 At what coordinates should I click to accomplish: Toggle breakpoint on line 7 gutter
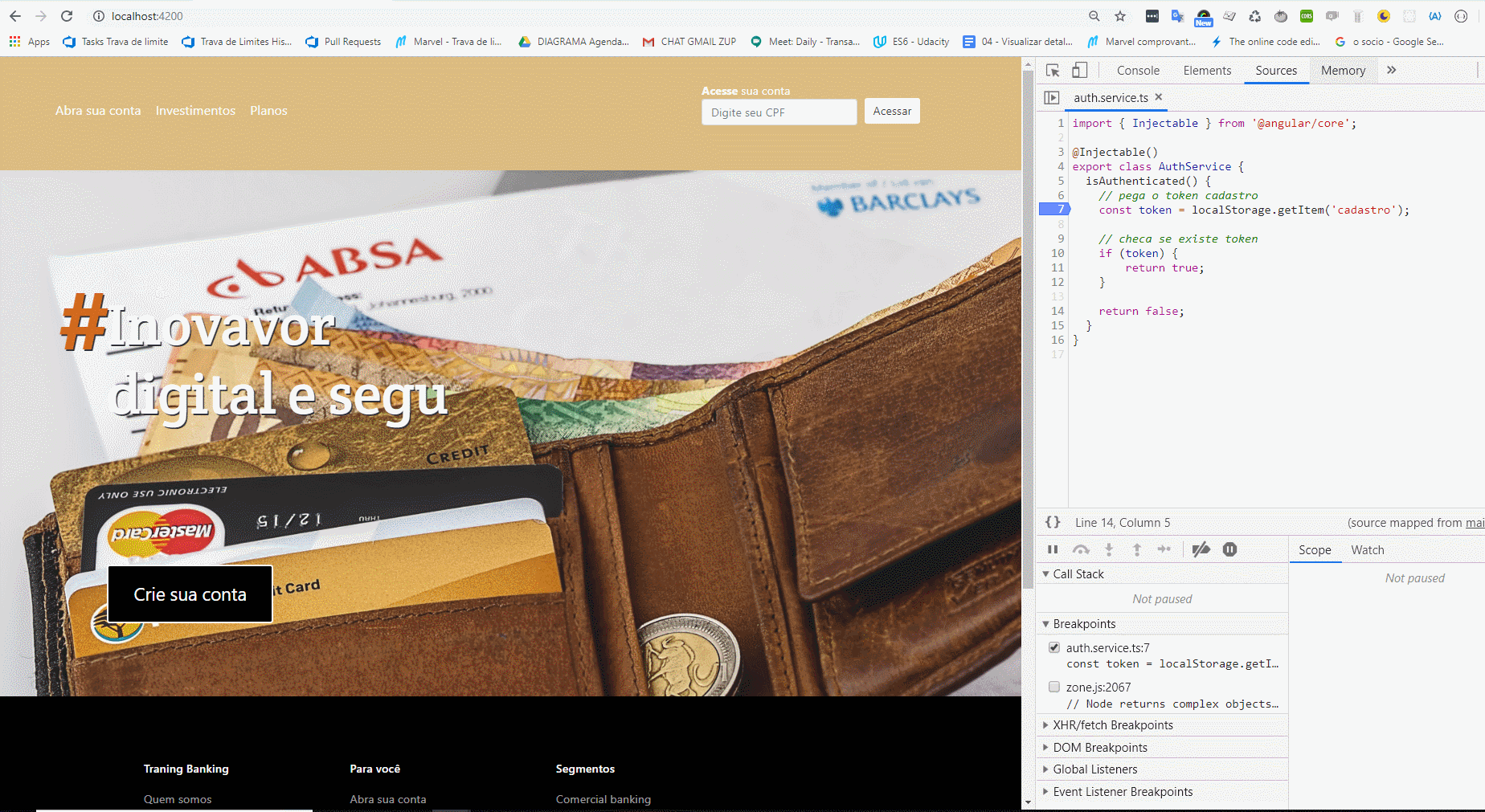coord(1054,210)
